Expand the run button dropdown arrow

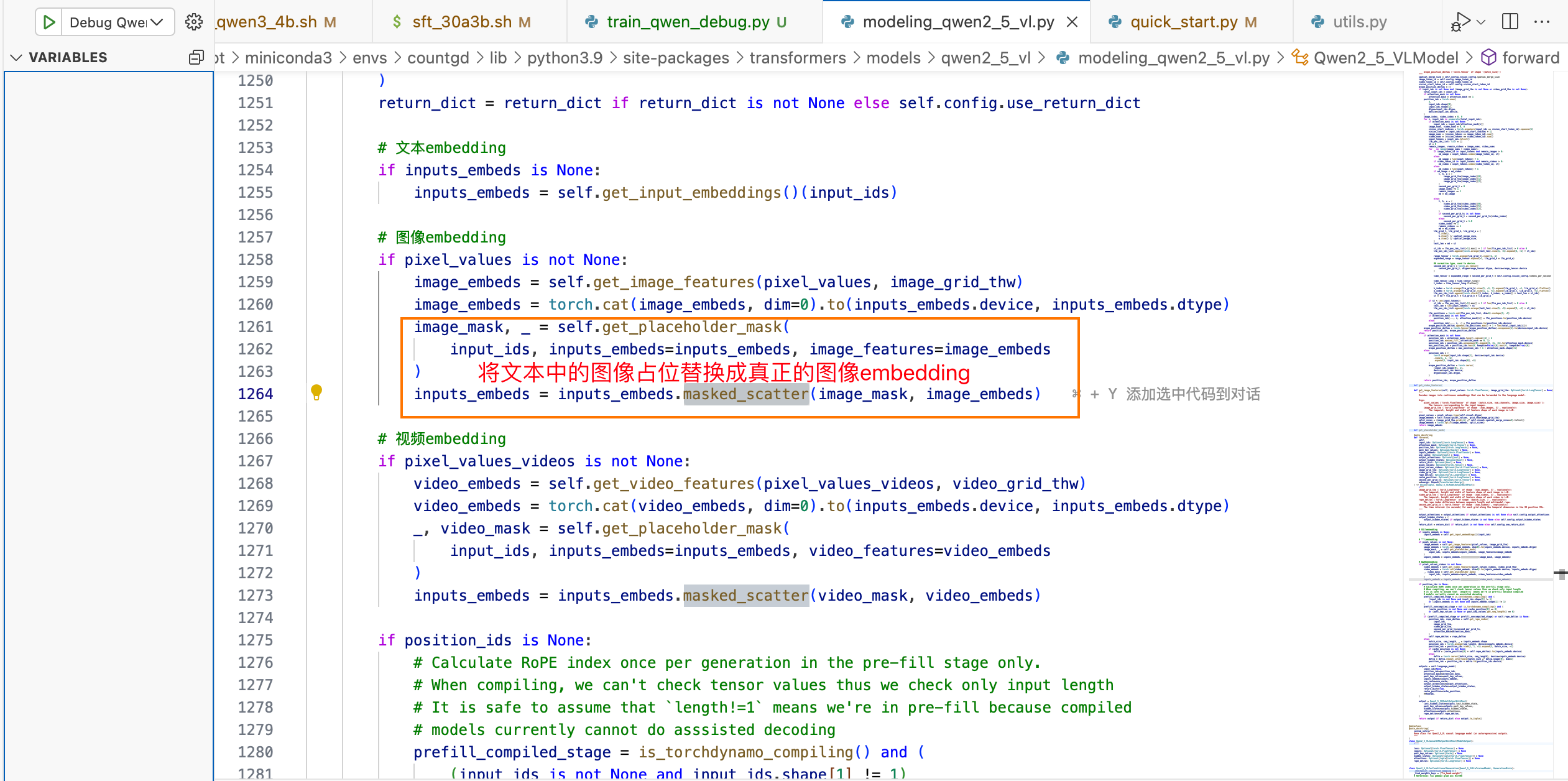(x=1481, y=22)
